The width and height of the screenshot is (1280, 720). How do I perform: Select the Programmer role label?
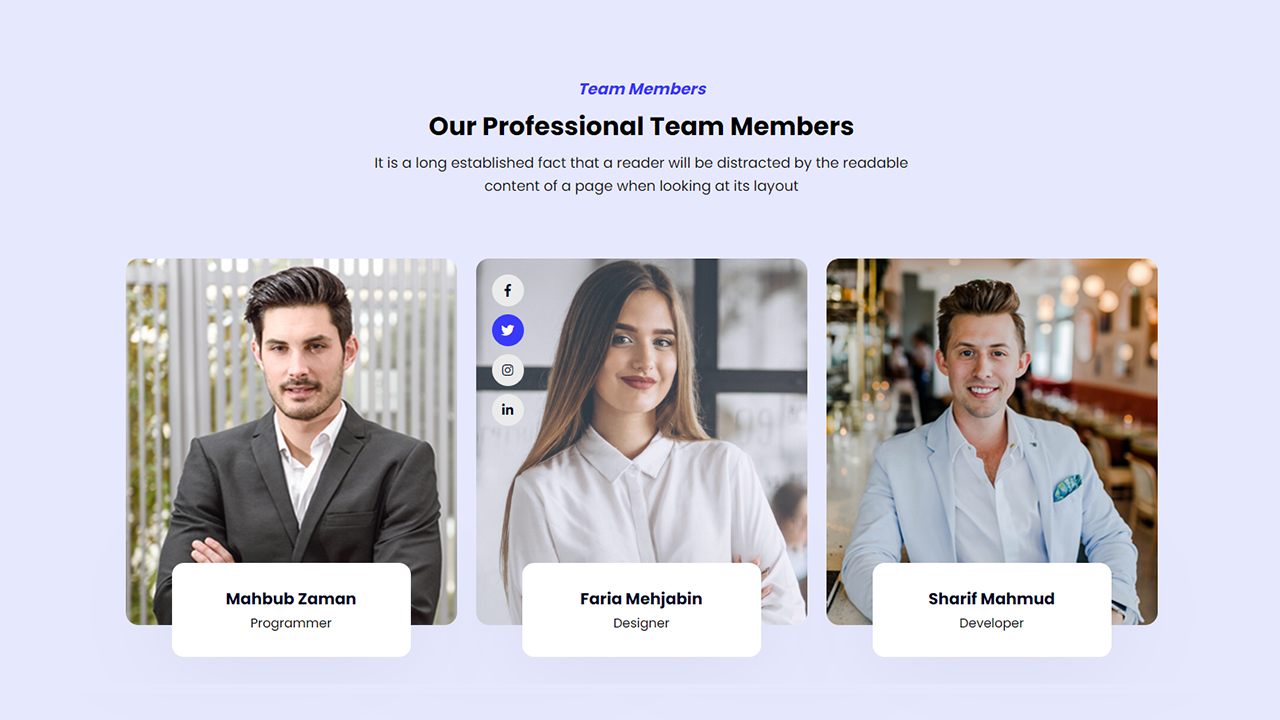(x=291, y=623)
